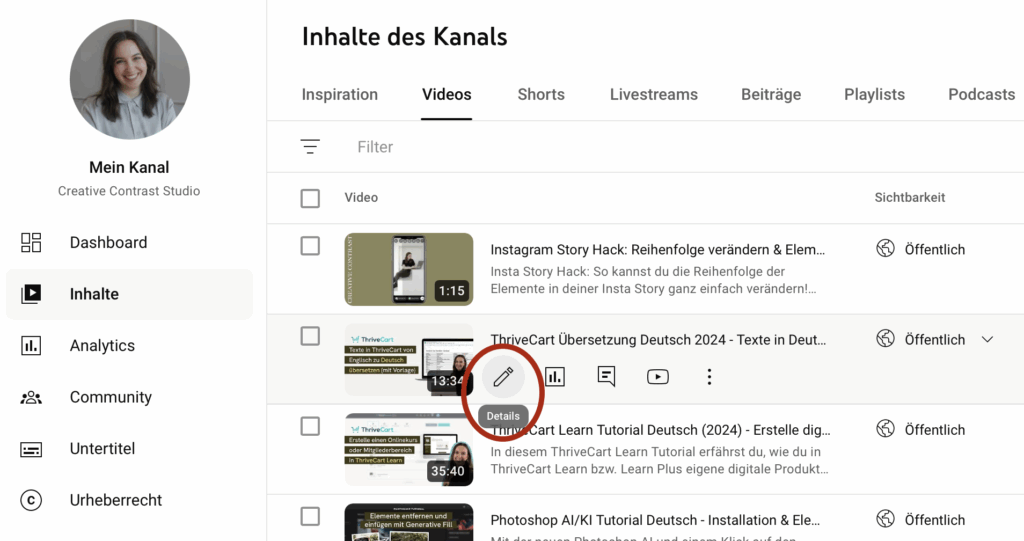
Task: Go to the Livestreams tab
Action: 654,95
